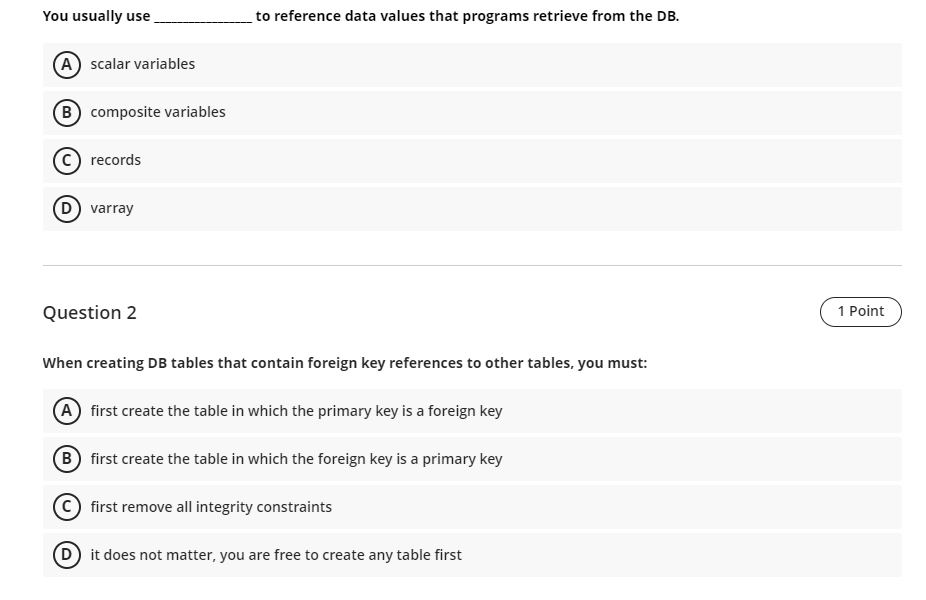This screenshot has width=926, height=600.
Task: Click the Question 2 prompt about foreign keys
Action: coord(344,363)
